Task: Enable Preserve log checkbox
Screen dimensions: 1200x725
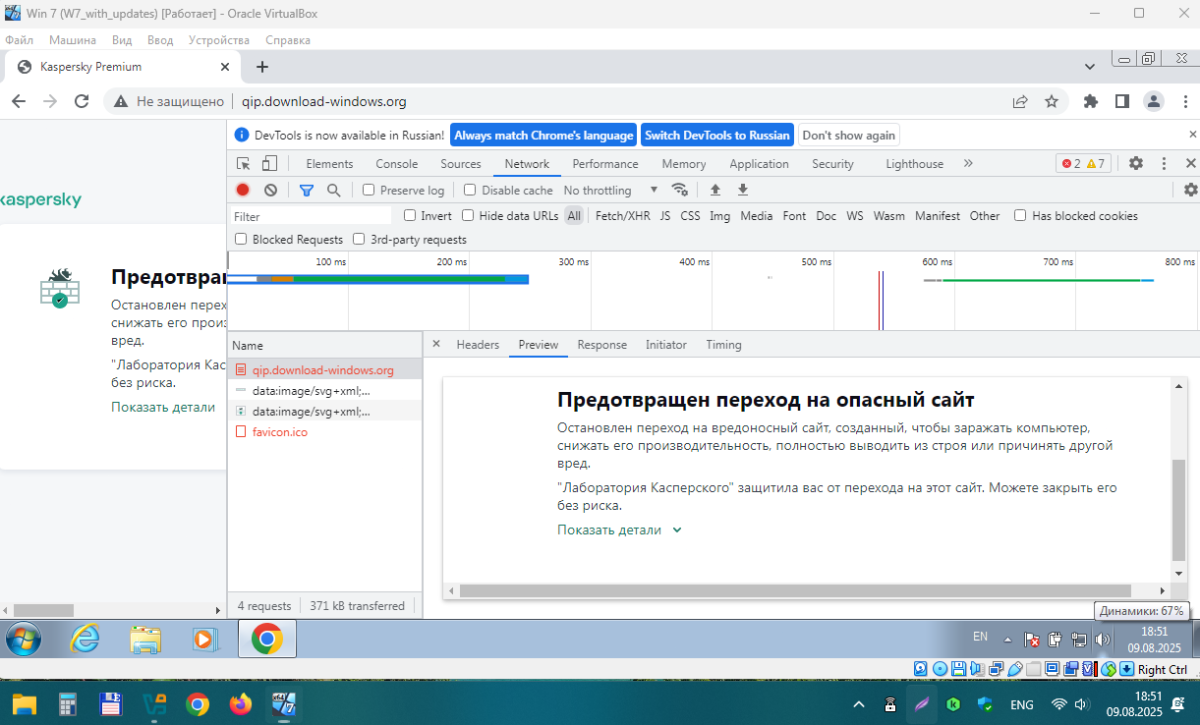Action: 368,190
